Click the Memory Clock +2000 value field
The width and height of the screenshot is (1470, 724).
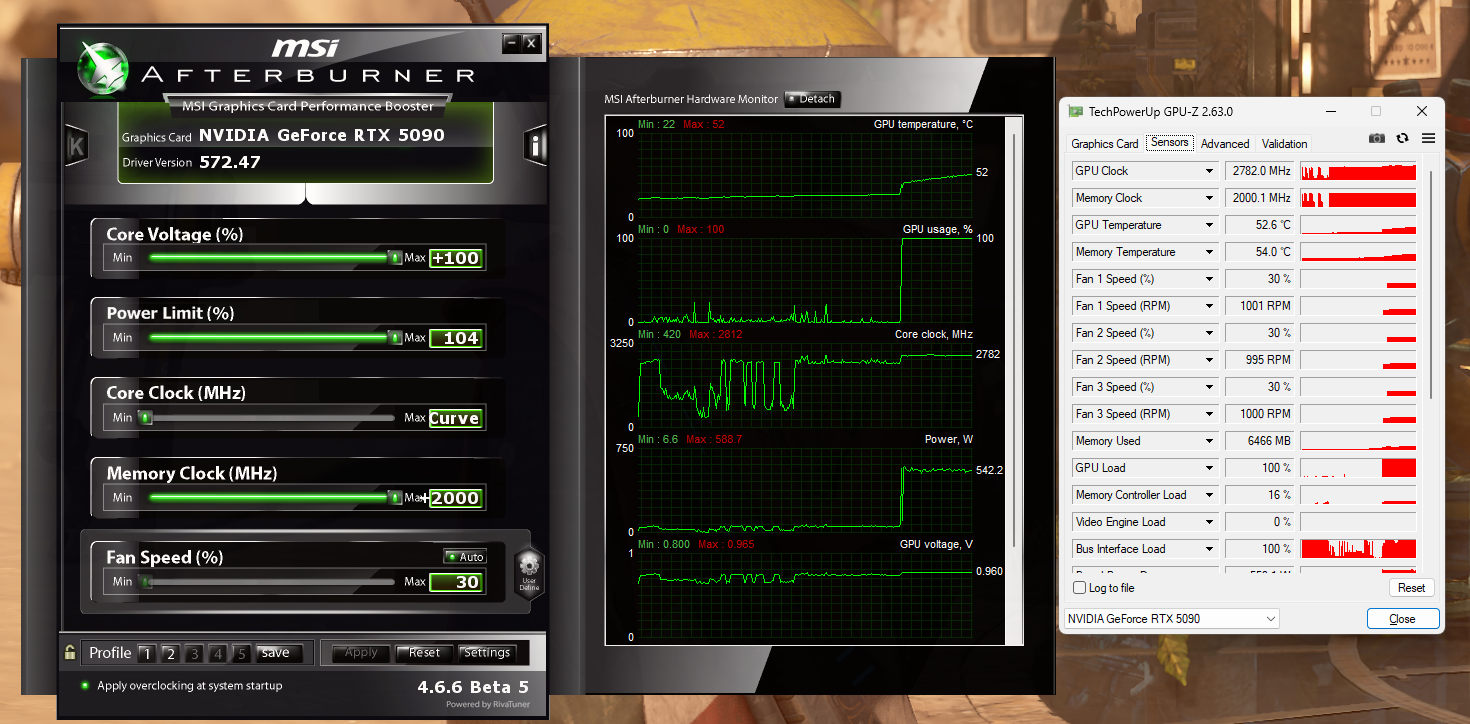tap(456, 498)
